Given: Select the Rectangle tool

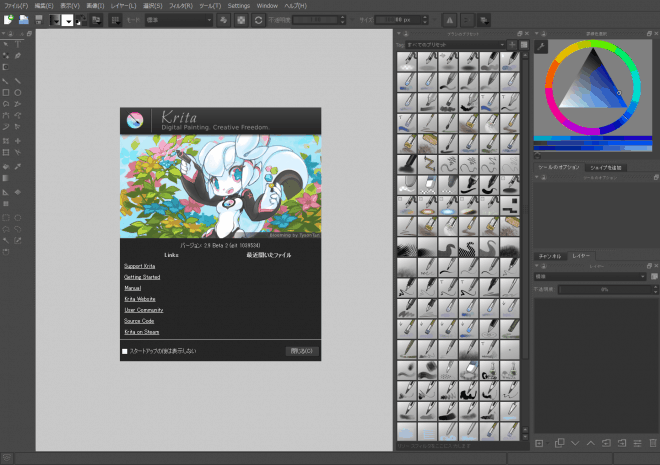Looking at the screenshot, I should point(6,92).
